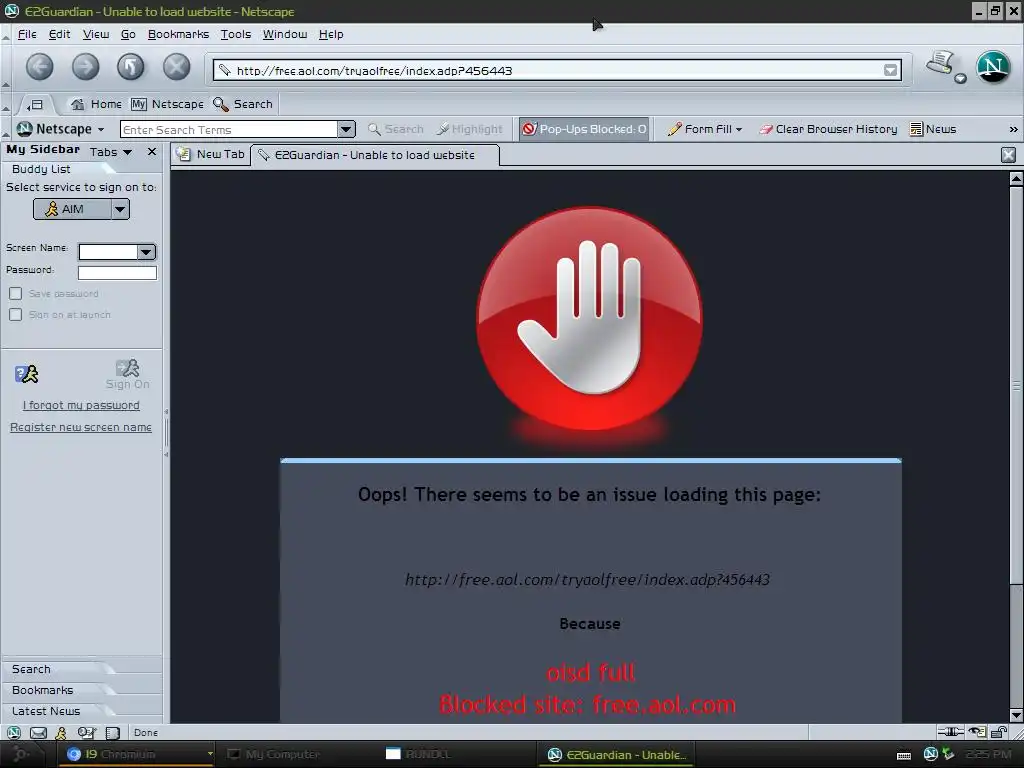
Task: Open the Edit menu
Action: 59,34
